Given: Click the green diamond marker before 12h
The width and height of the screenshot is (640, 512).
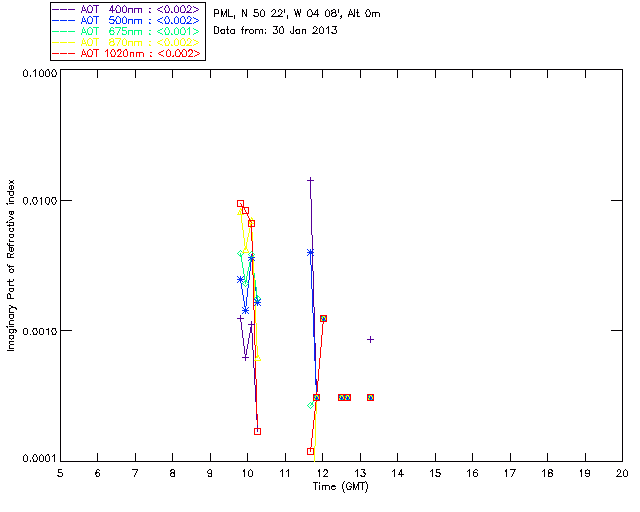Looking at the screenshot, I should pos(310,405).
